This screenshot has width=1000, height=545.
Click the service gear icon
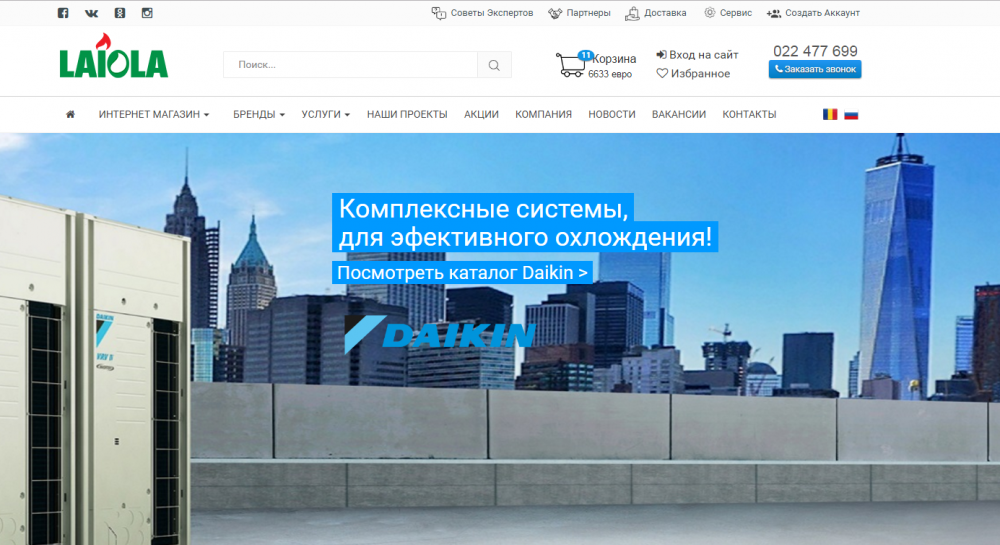(x=709, y=13)
